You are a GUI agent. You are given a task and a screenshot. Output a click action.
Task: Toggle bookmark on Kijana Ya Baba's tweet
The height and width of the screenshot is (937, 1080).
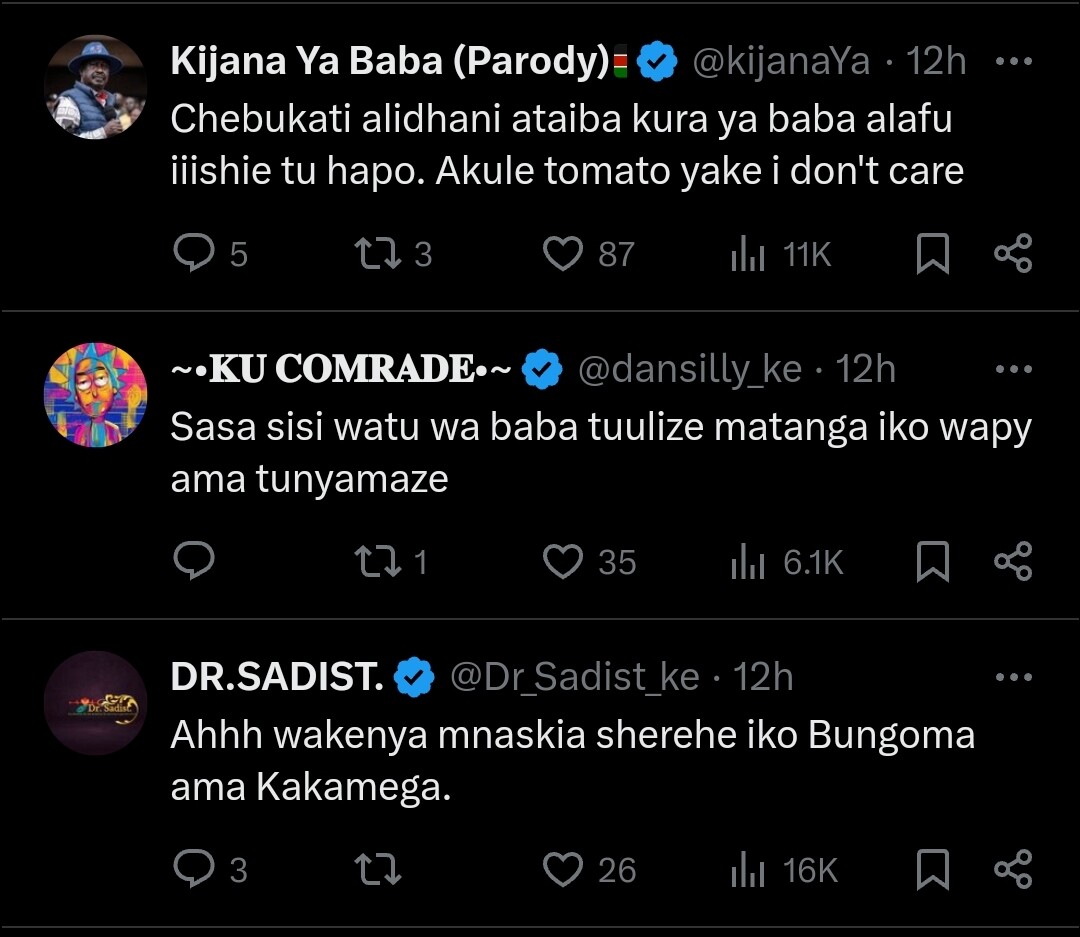coord(932,254)
